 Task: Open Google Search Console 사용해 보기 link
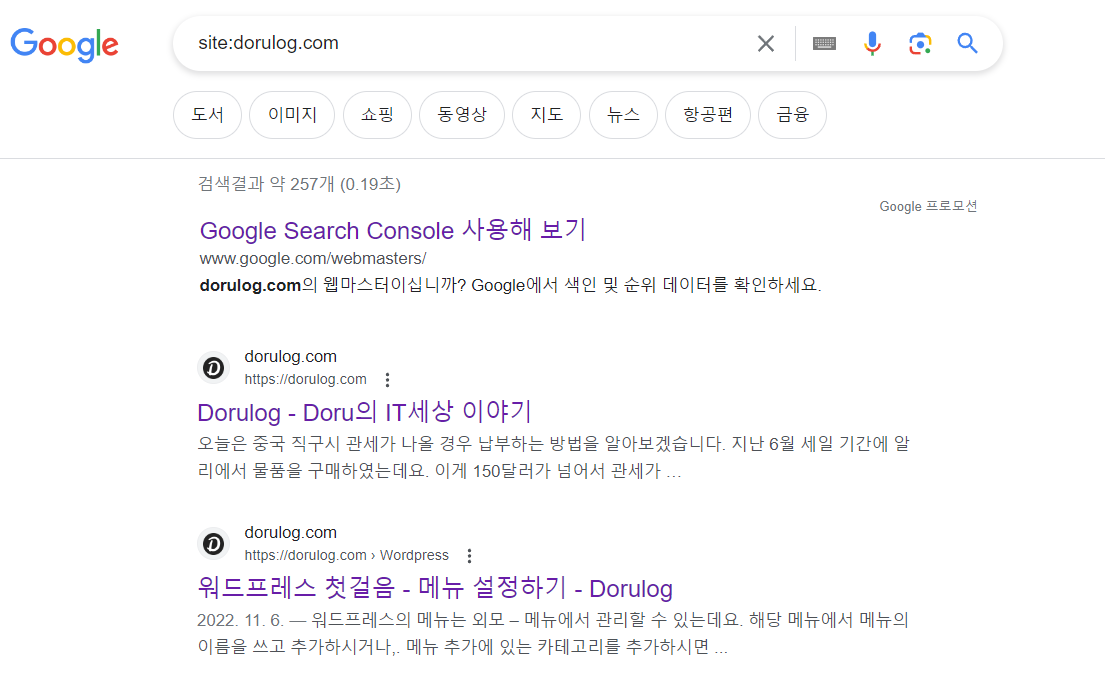pos(393,230)
